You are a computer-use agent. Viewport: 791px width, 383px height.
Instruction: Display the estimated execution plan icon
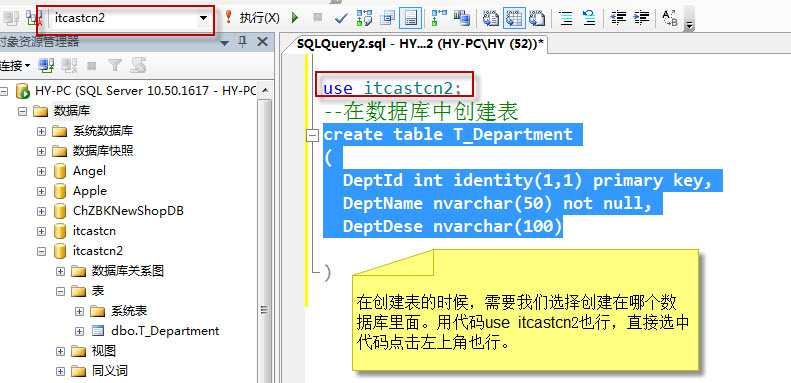tap(364, 18)
